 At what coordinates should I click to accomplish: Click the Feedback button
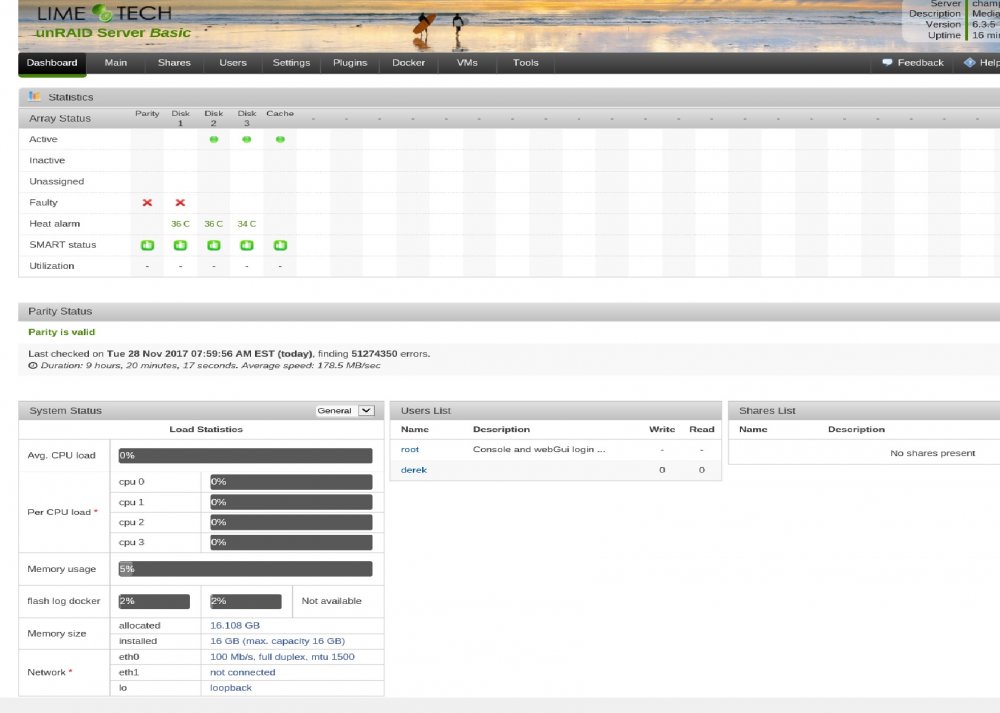point(913,62)
